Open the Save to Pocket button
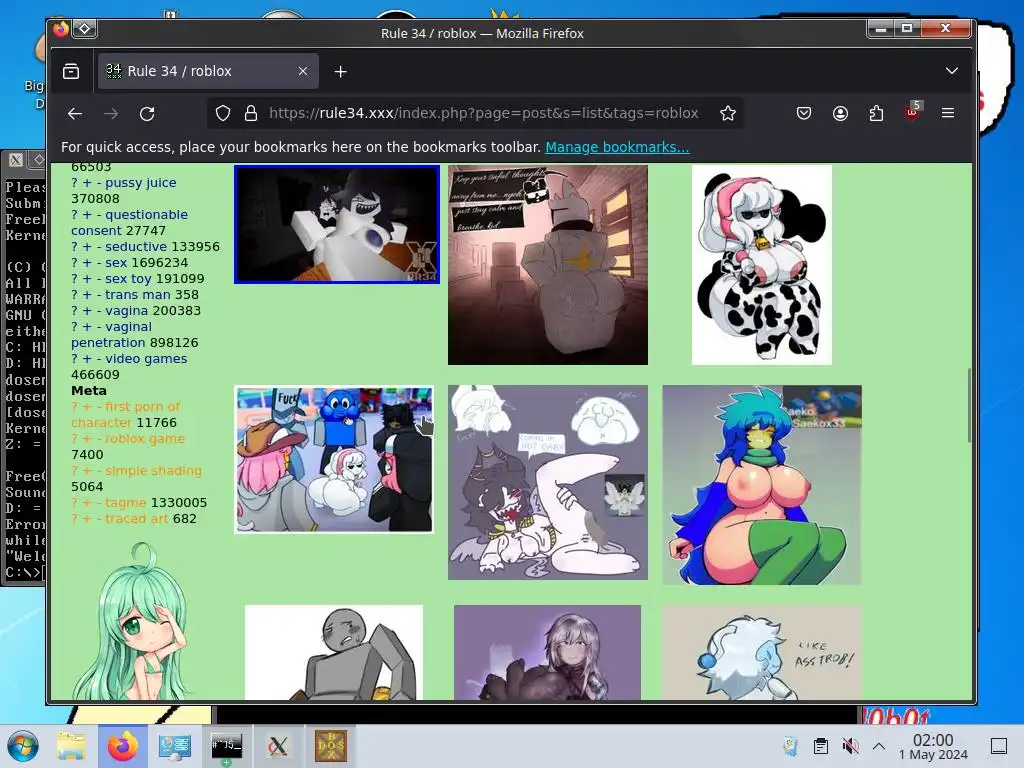The width and height of the screenshot is (1024, 768). [x=804, y=114]
